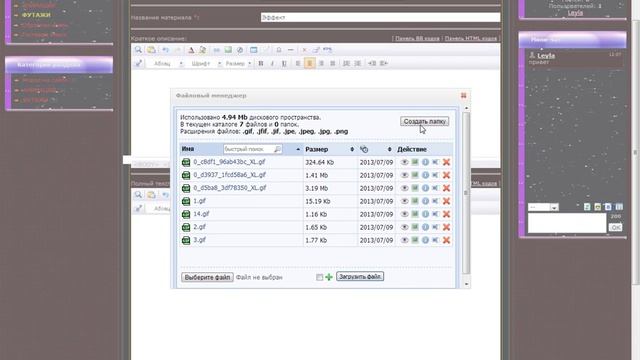Image resolution: width=640 pixels, height=360 pixels.
Task: Delete 0_c8df1_96ab43bc_XL.gif with red X
Action: [x=446, y=162]
